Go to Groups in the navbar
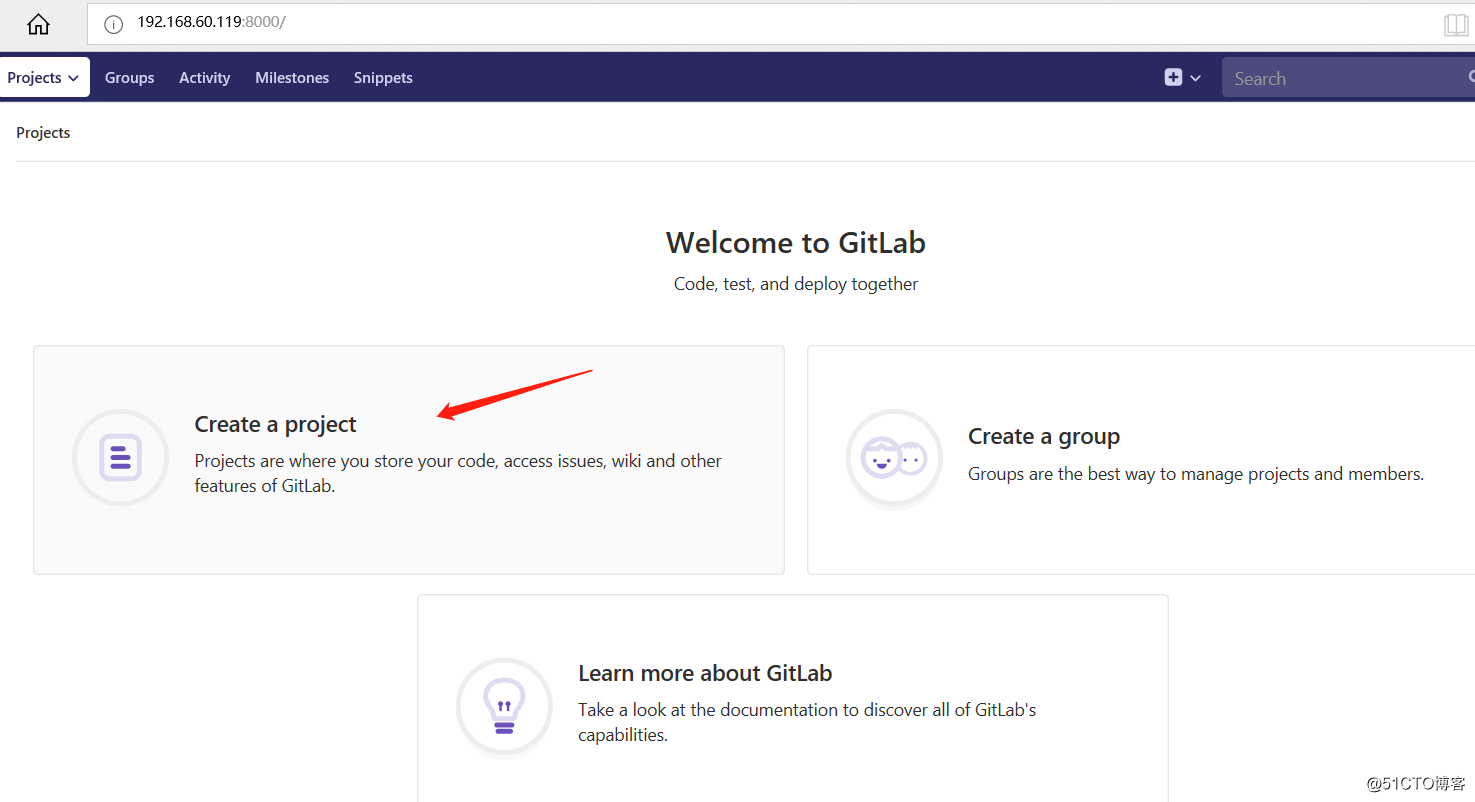Screen dimensions: 1475x802 [x=130, y=77]
